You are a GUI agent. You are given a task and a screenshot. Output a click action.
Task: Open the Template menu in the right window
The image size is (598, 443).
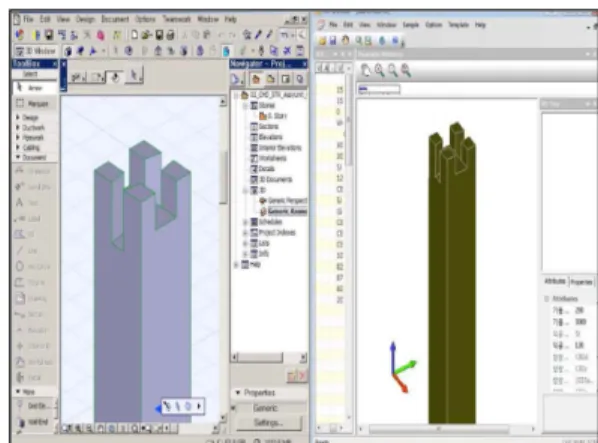(458, 25)
